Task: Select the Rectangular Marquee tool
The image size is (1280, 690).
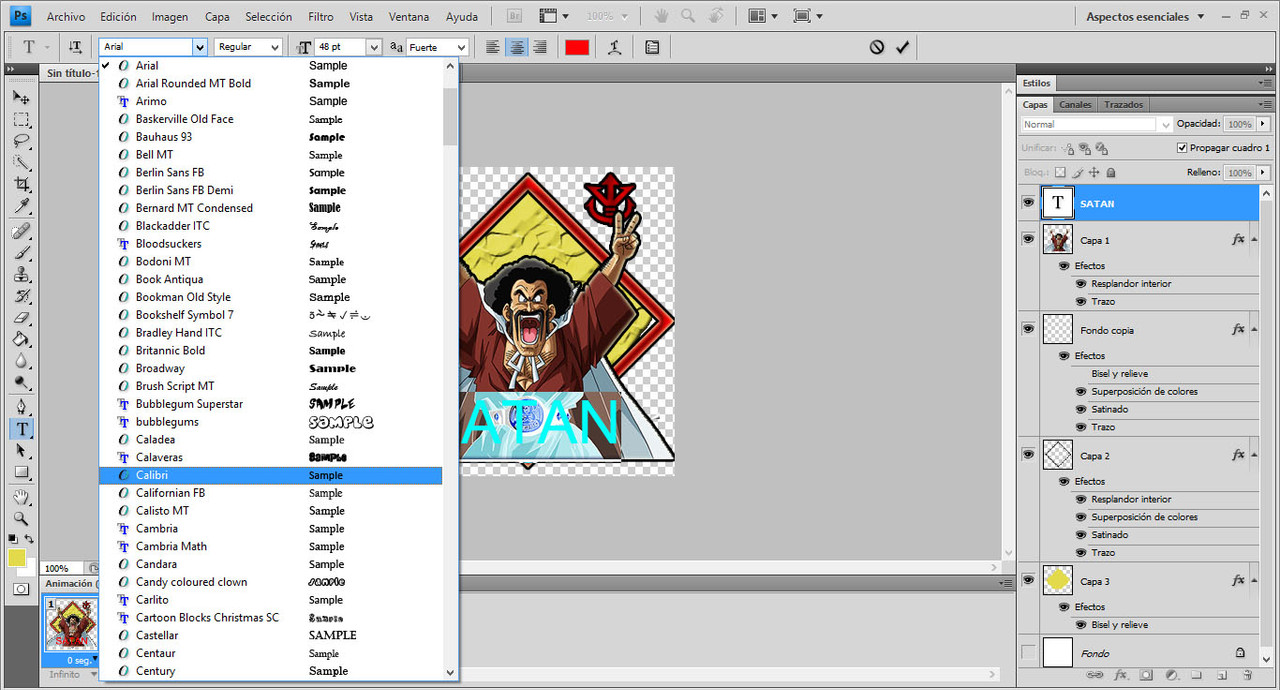Action: tap(21, 119)
